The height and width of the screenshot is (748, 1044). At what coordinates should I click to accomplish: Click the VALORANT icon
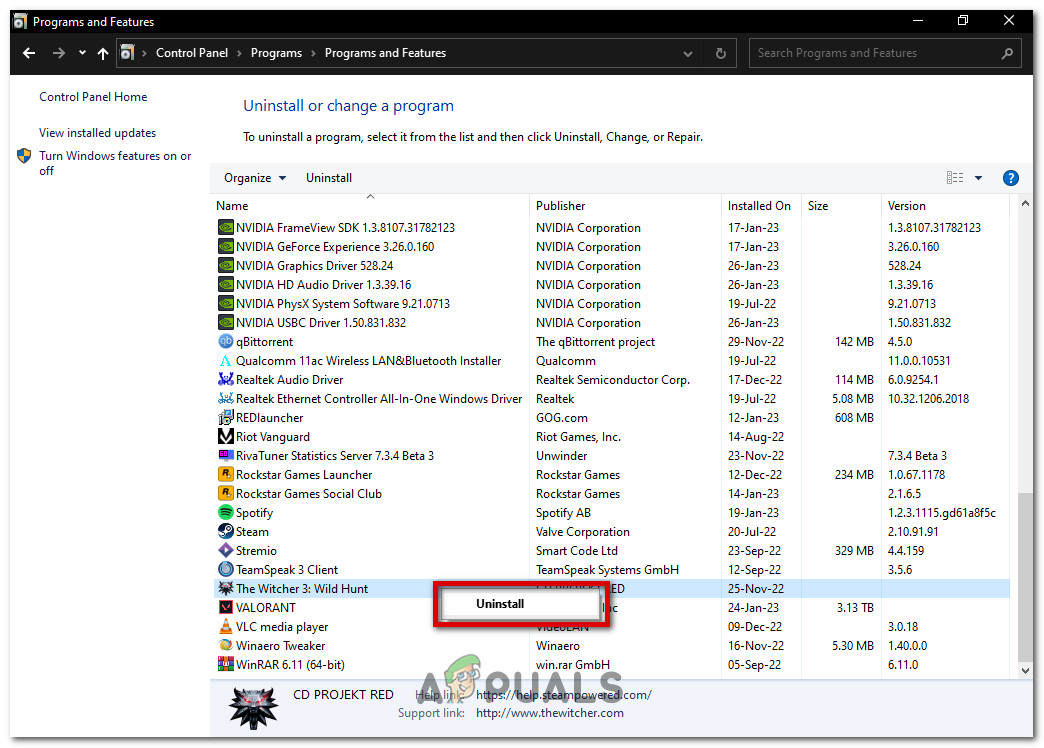coord(226,607)
